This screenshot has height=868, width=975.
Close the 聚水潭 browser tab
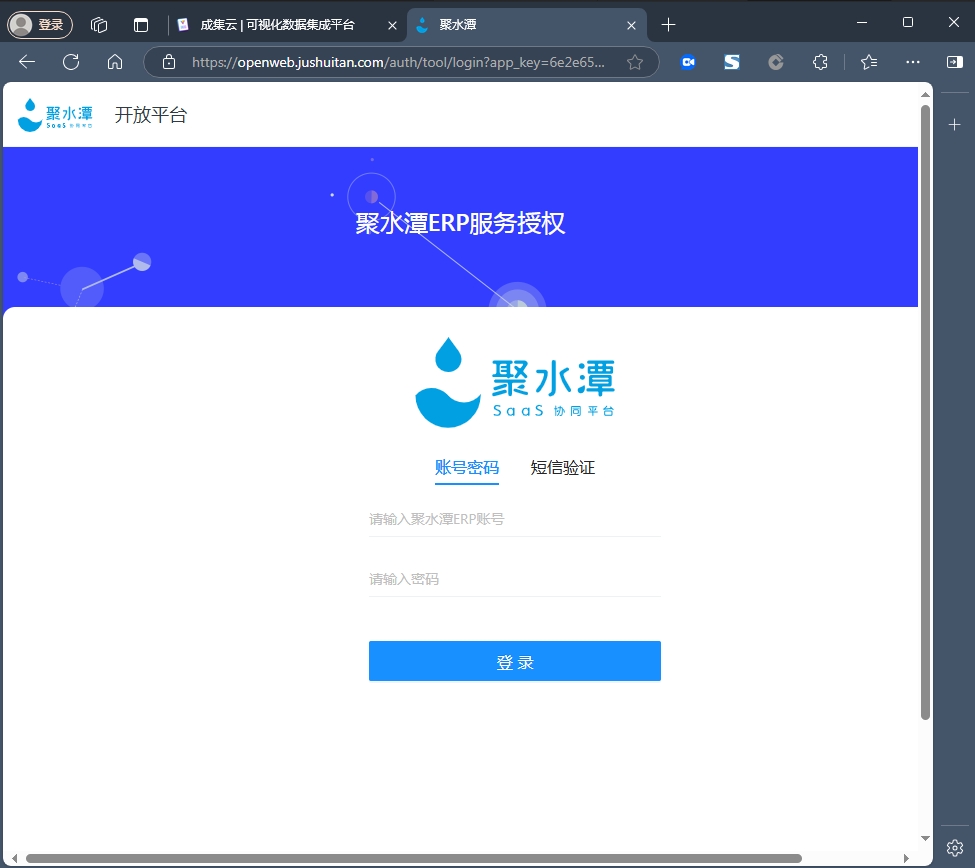click(631, 25)
